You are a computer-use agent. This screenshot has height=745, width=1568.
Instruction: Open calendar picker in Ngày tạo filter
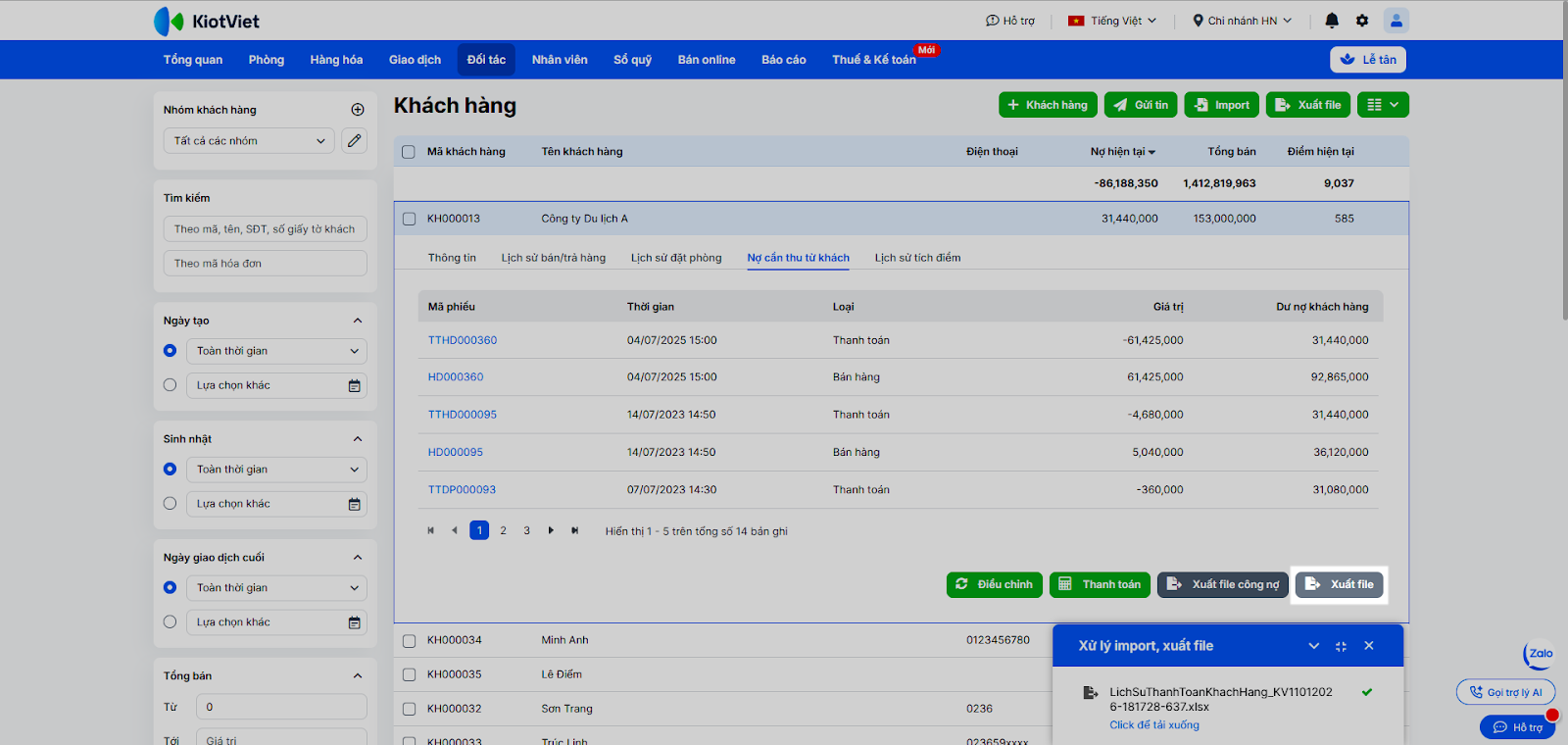point(355,386)
